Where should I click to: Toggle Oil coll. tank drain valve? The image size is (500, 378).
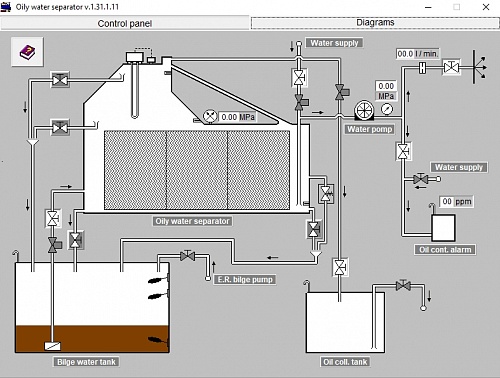[403, 286]
